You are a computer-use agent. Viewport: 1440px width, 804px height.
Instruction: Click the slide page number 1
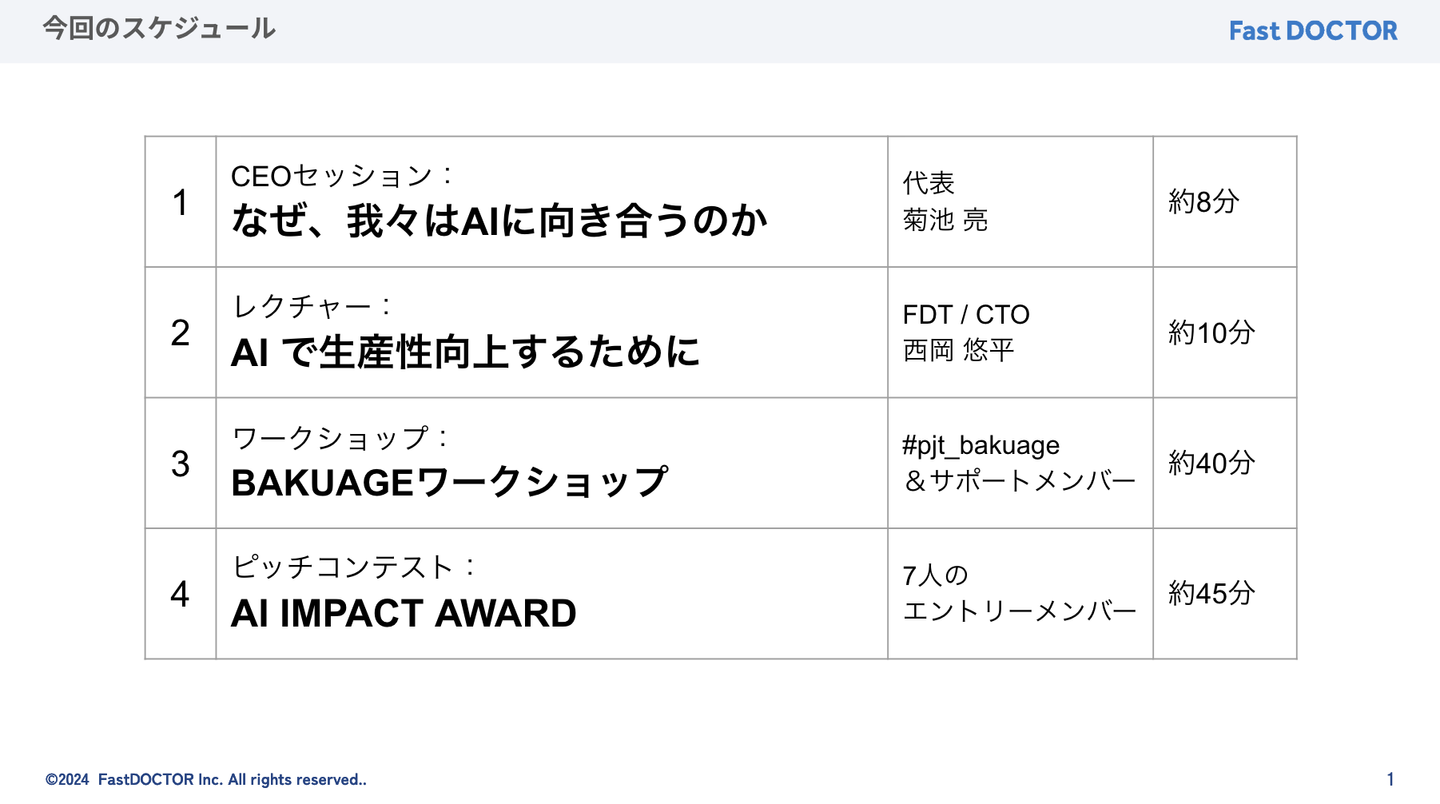(x=1390, y=780)
